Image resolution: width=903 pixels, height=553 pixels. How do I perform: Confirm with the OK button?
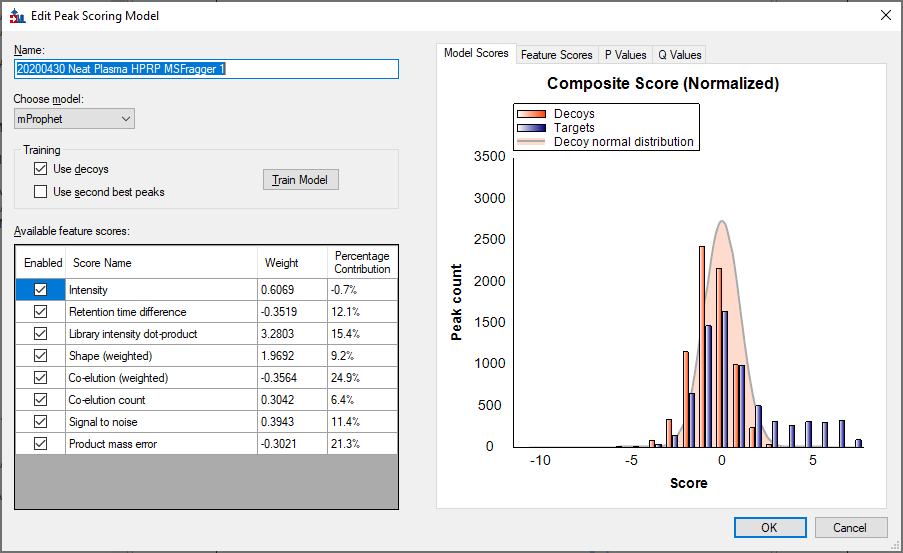[769, 527]
